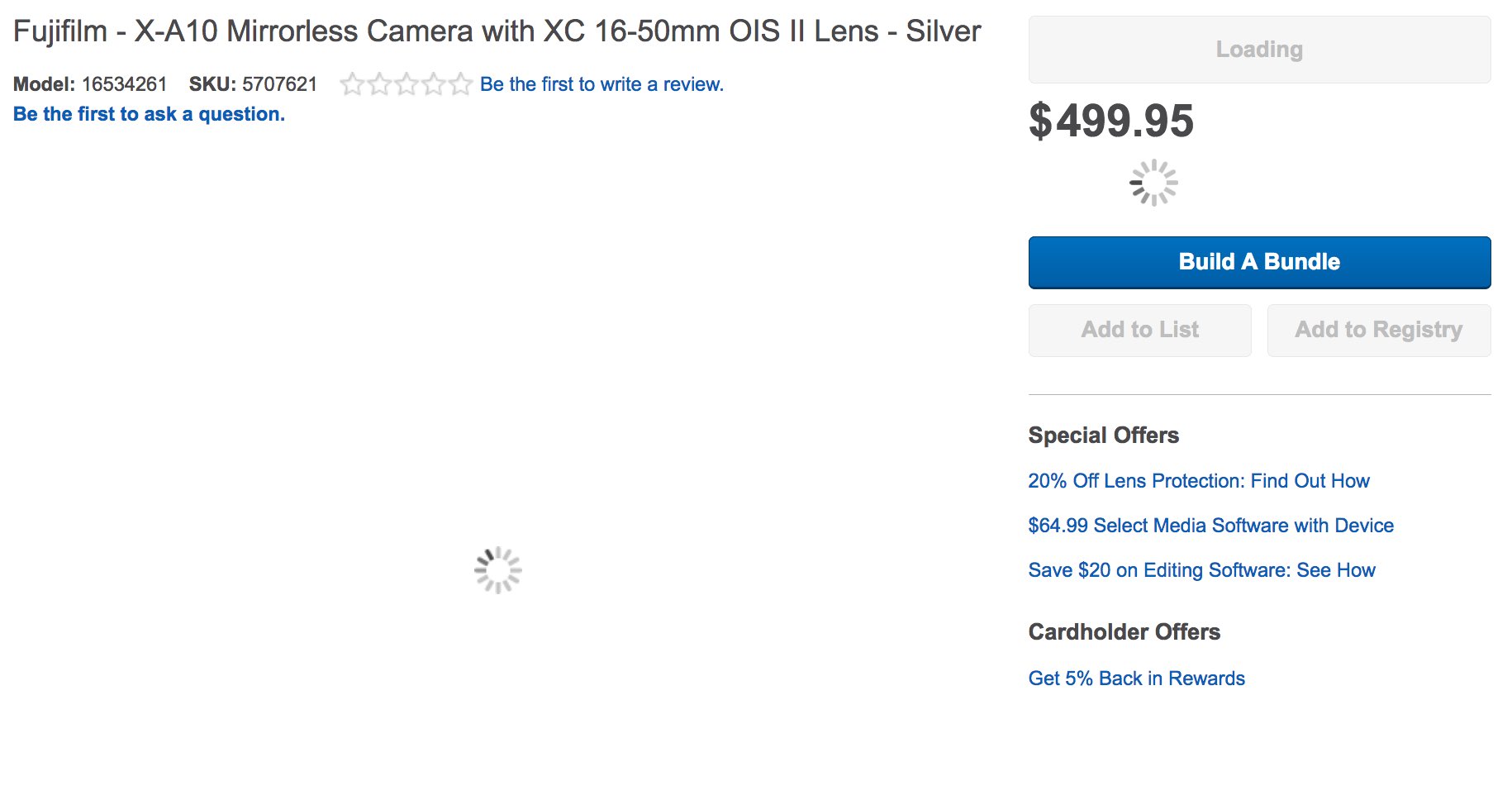Image resolution: width=1512 pixels, height=800 pixels.
Task: Open the Get 5% Back in Rewards link
Action: click(x=1136, y=679)
